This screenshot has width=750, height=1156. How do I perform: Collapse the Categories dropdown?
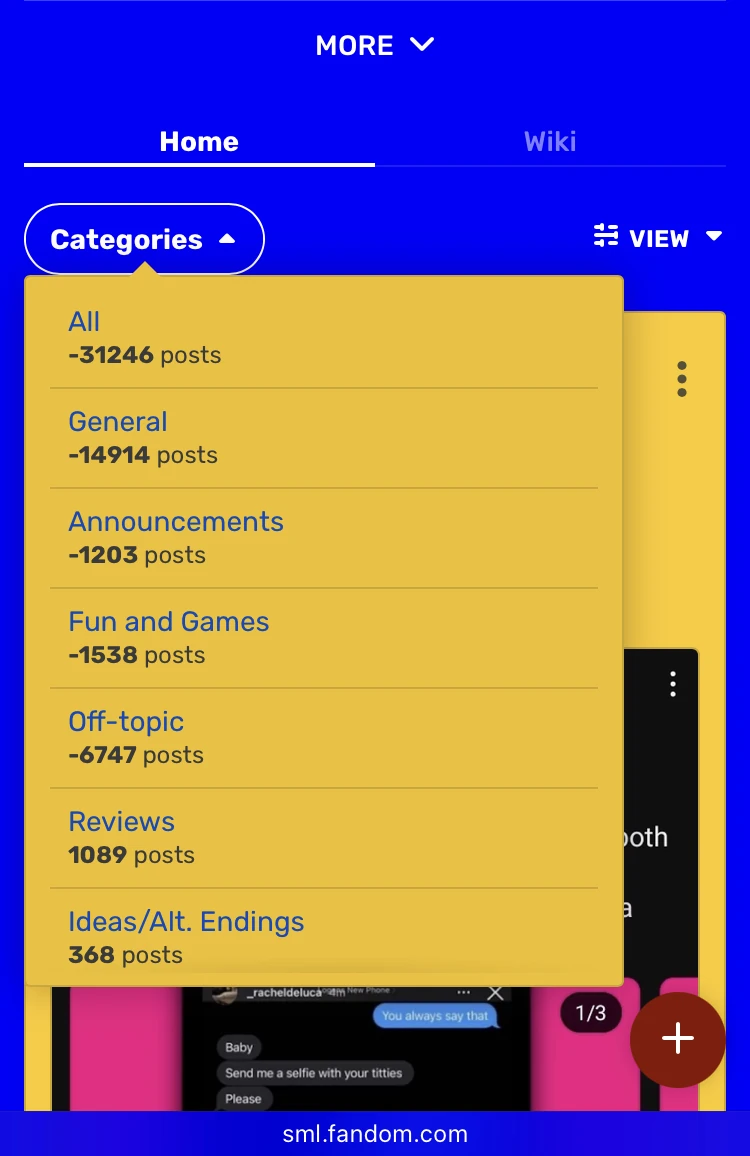(143, 238)
